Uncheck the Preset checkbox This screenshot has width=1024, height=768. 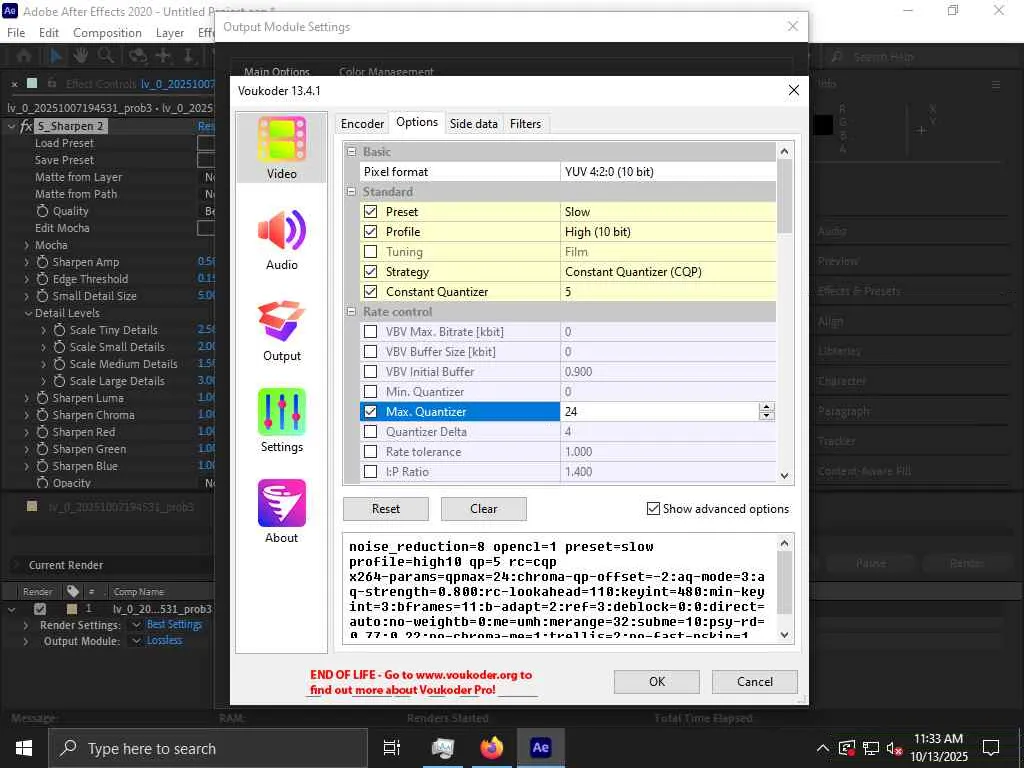tap(370, 212)
